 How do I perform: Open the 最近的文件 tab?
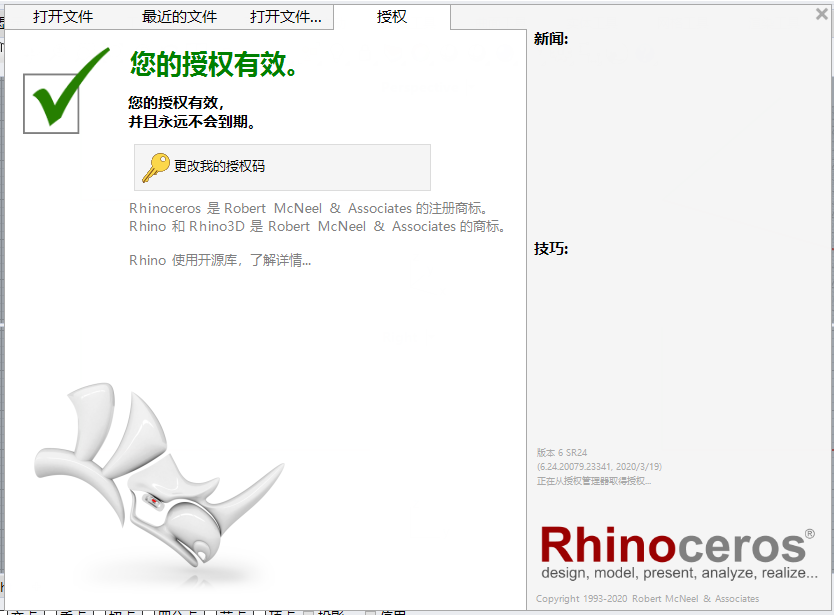(179, 17)
